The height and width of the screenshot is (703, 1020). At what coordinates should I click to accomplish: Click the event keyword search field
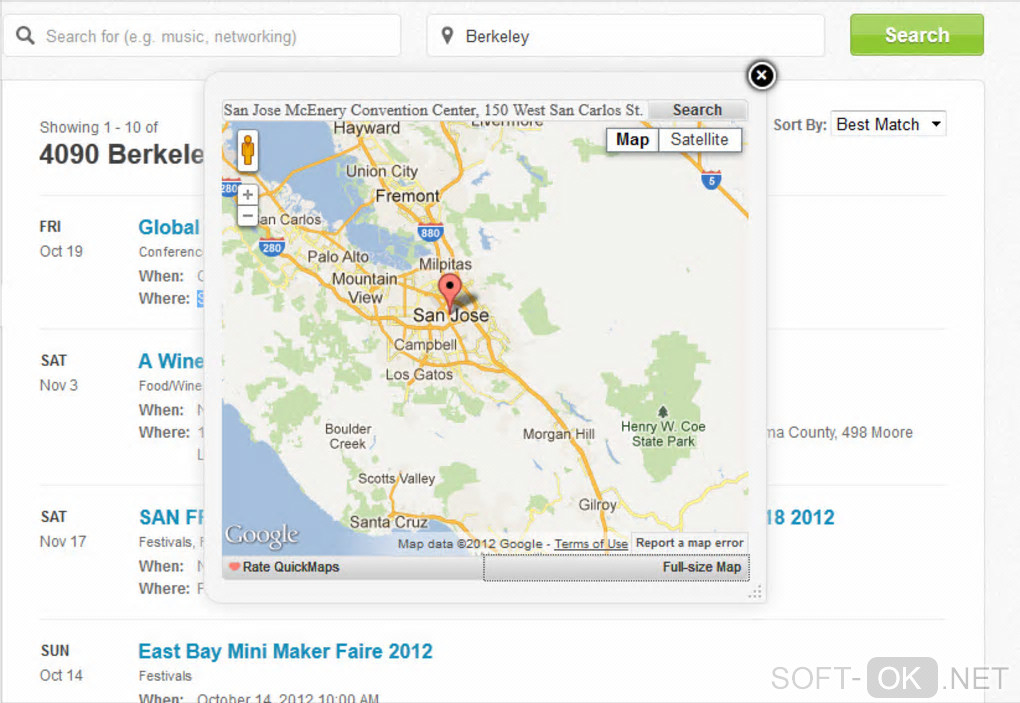tap(202, 35)
